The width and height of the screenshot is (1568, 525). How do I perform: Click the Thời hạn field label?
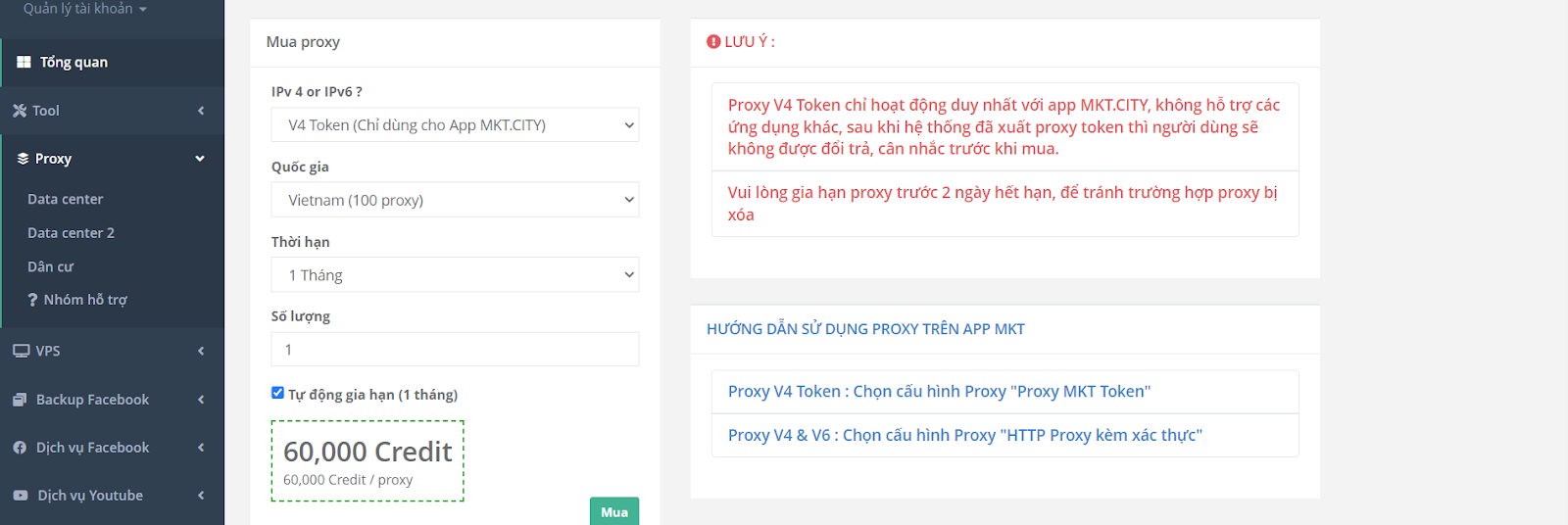301,242
